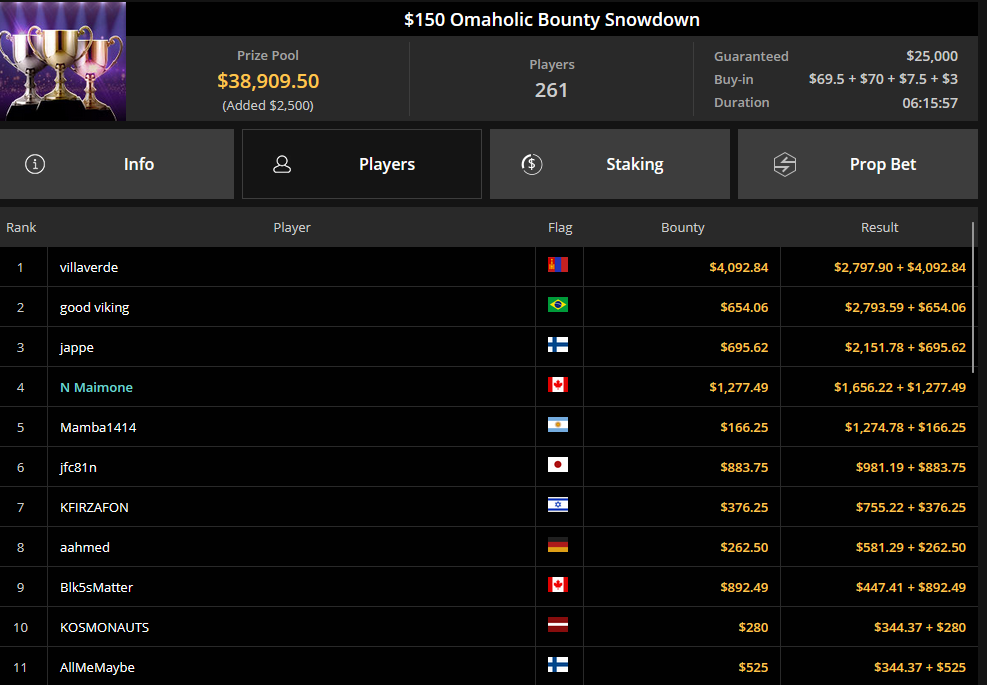Viewport: 987px width, 685px height.
Task: Click the Players person icon
Action: [282, 164]
